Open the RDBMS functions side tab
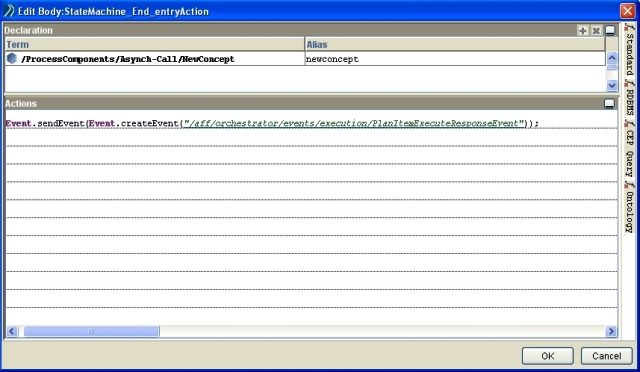The image size is (640, 372). [629, 98]
